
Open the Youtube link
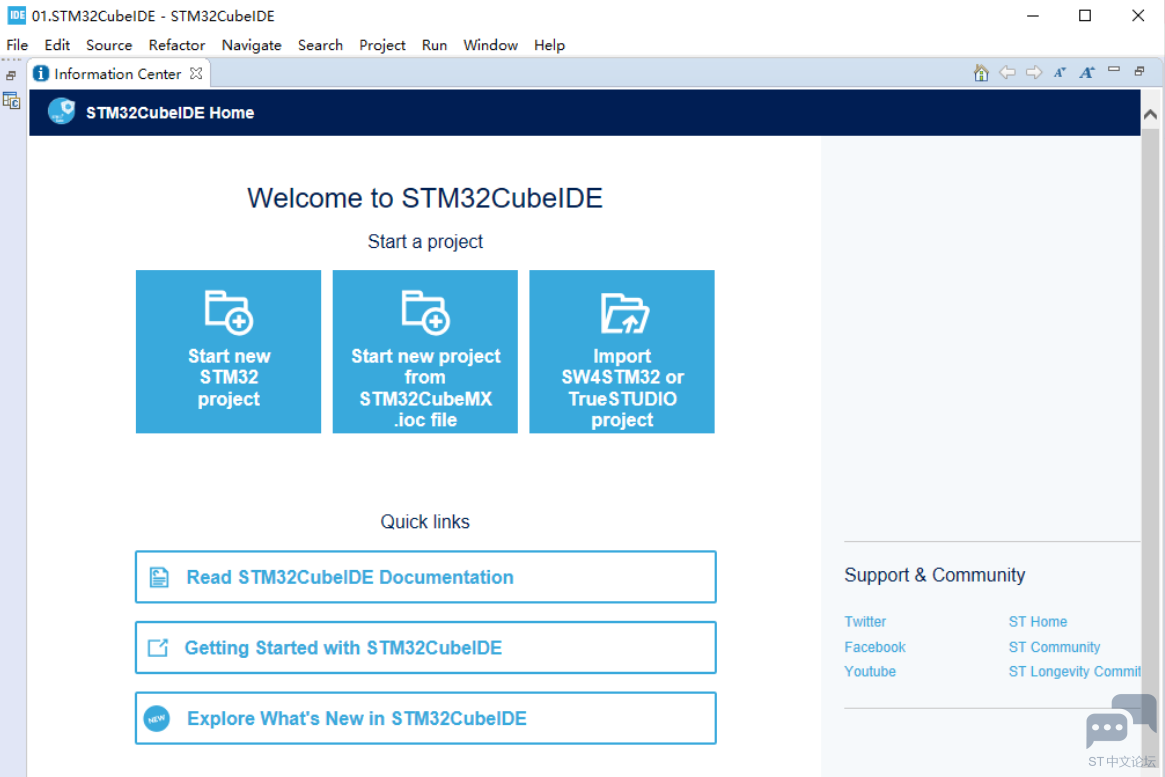pos(870,672)
